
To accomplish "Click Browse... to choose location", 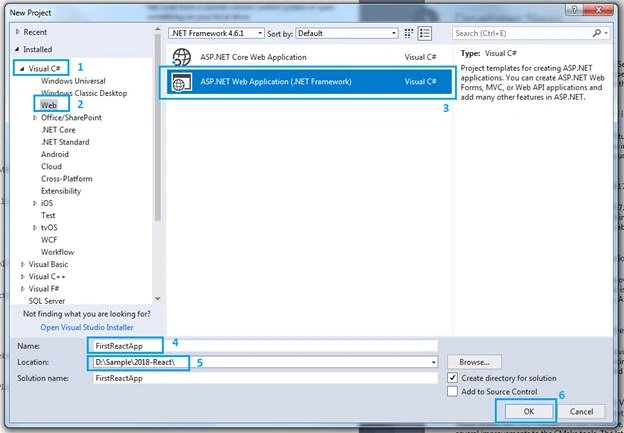I will pyautogui.click(x=474, y=362).
